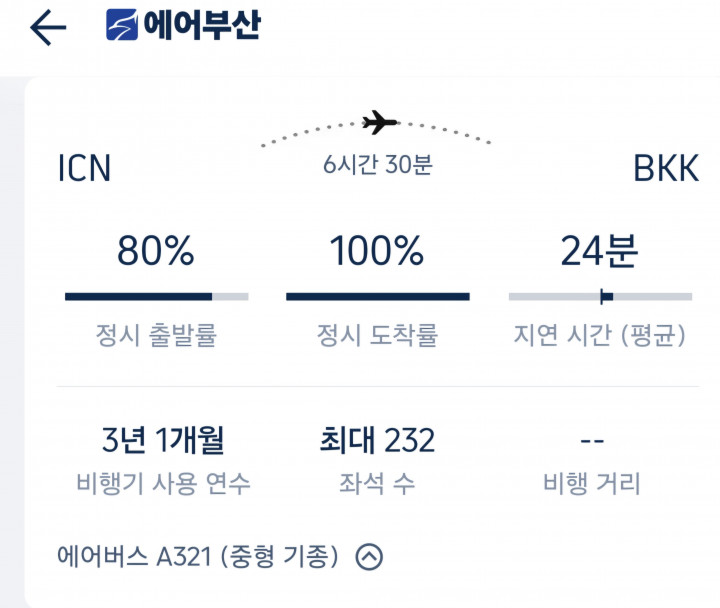The width and height of the screenshot is (720, 608).
Task: Tap the 24분 delay value
Action: pyautogui.click(x=599, y=252)
